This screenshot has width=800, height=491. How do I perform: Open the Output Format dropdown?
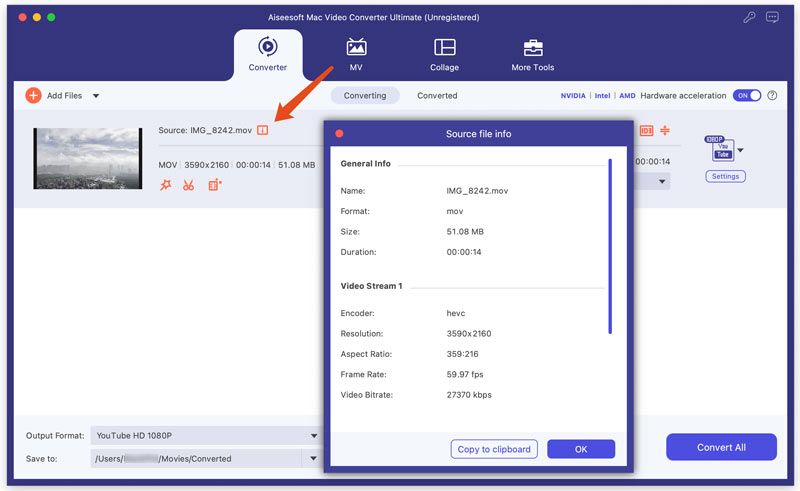pyautogui.click(x=207, y=435)
